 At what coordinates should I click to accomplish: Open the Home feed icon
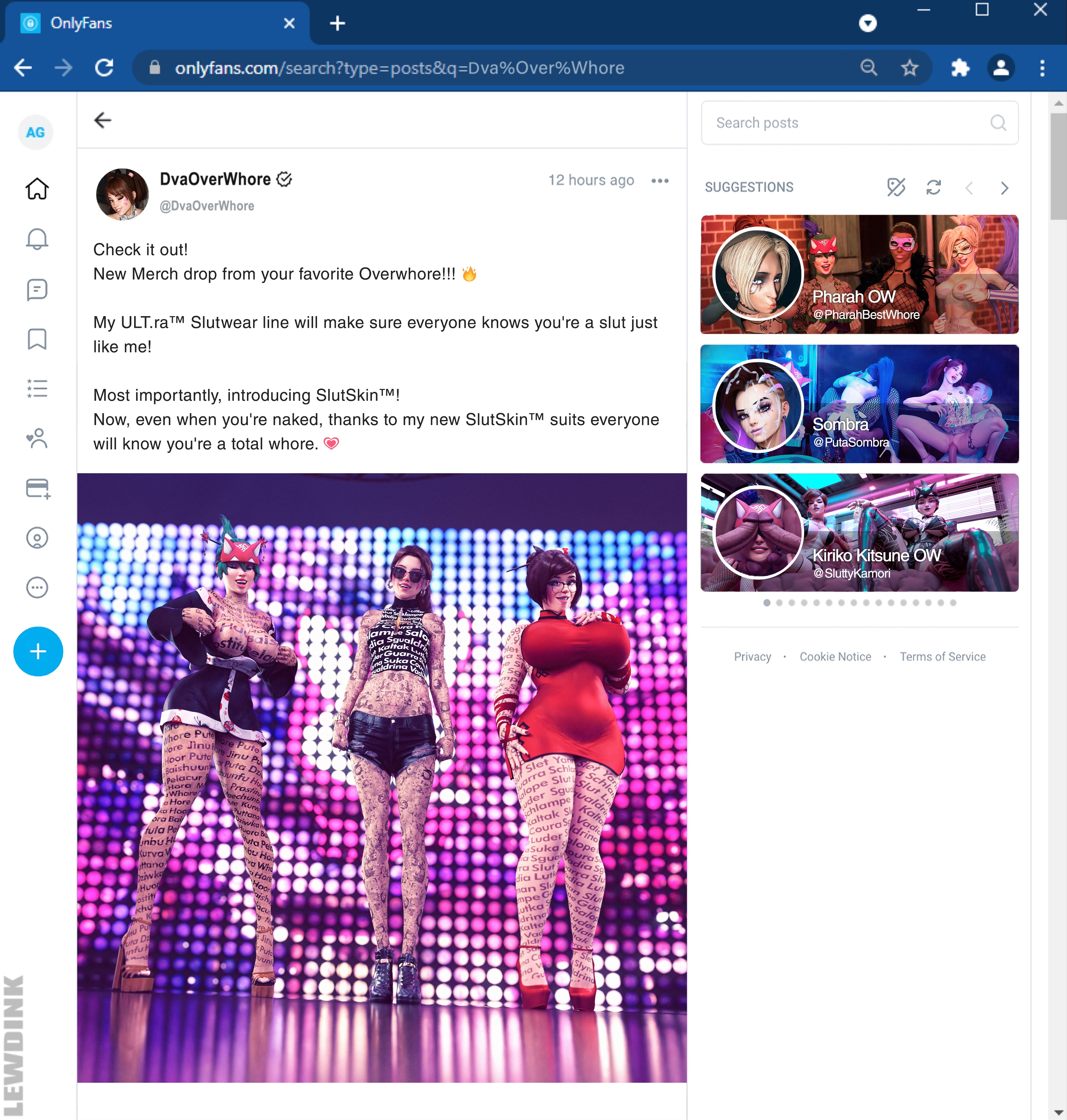coord(37,189)
